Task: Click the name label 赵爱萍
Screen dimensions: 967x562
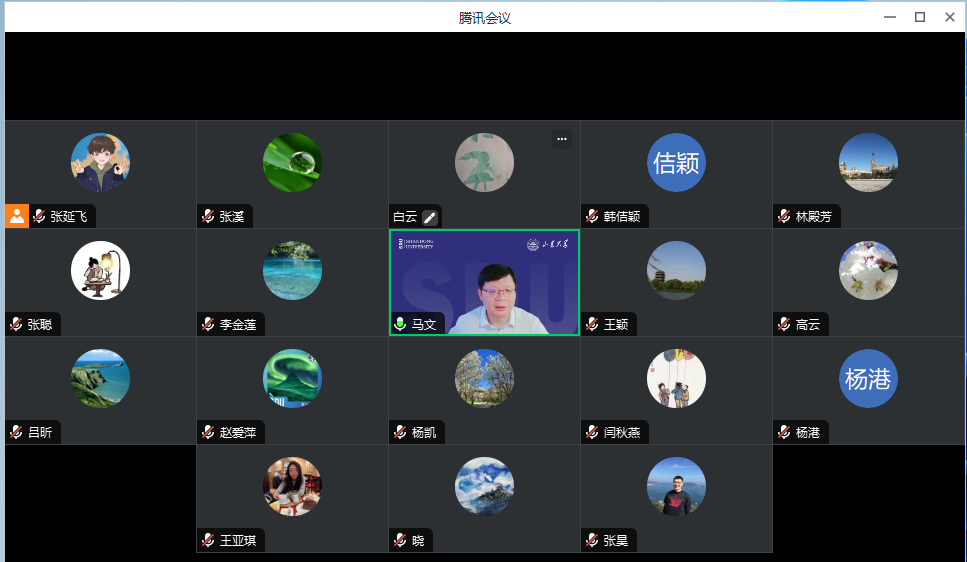Action: coord(238,432)
